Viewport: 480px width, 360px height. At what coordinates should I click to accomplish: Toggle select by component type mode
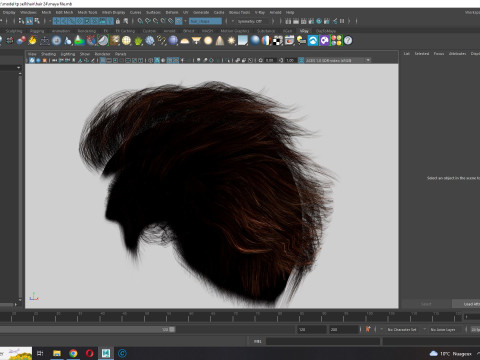pyautogui.click(x=37, y=21)
